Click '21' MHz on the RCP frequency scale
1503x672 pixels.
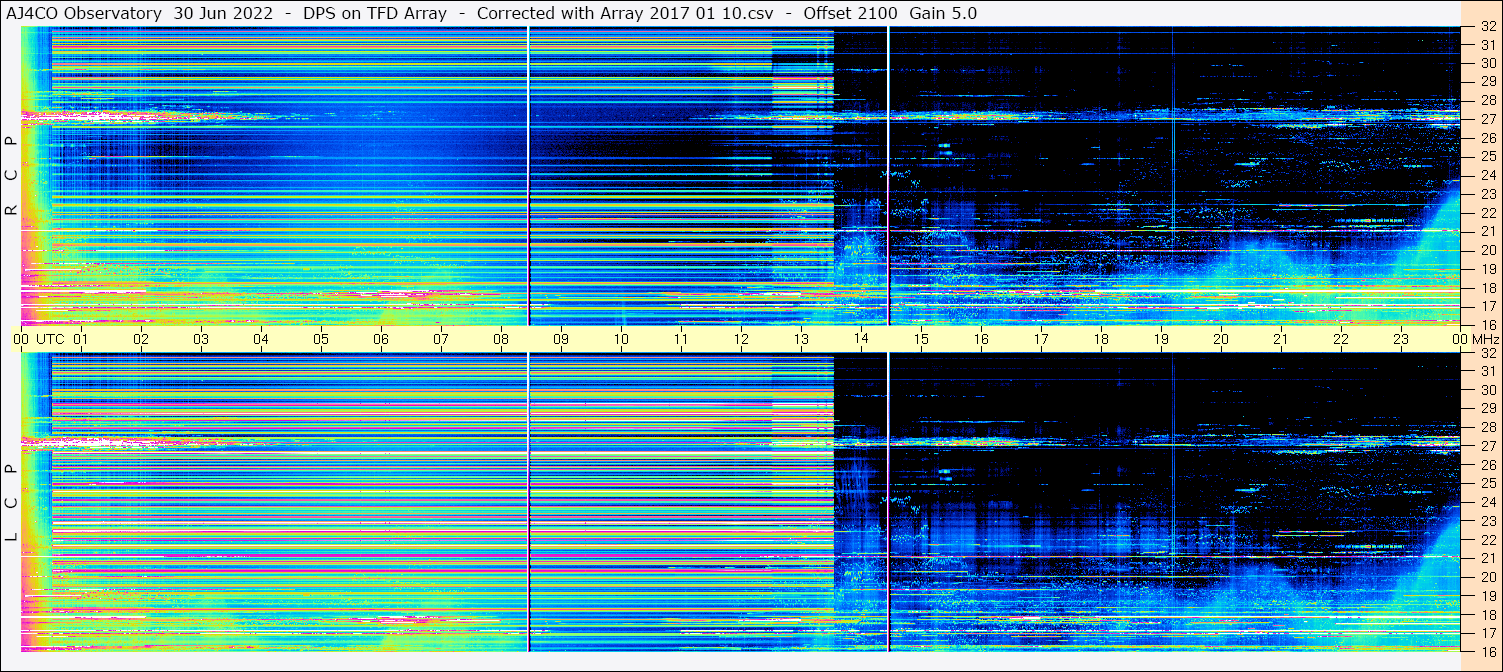(x=1488, y=231)
